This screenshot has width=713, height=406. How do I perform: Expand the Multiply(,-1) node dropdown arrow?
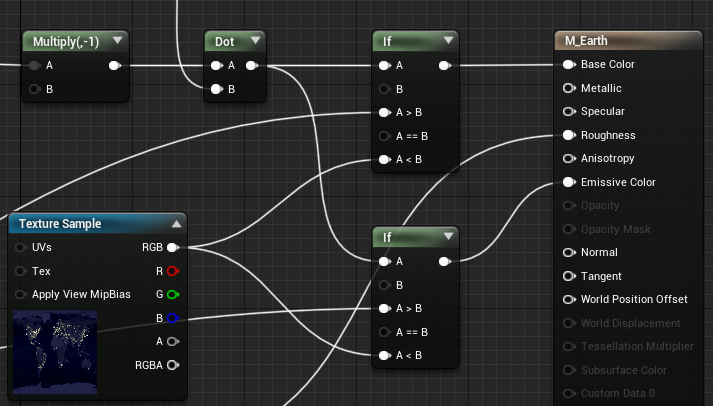[x=117, y=40]
